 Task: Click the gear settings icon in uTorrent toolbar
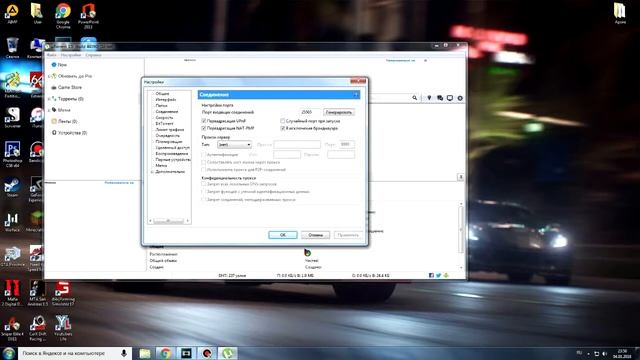pos(460,98)
